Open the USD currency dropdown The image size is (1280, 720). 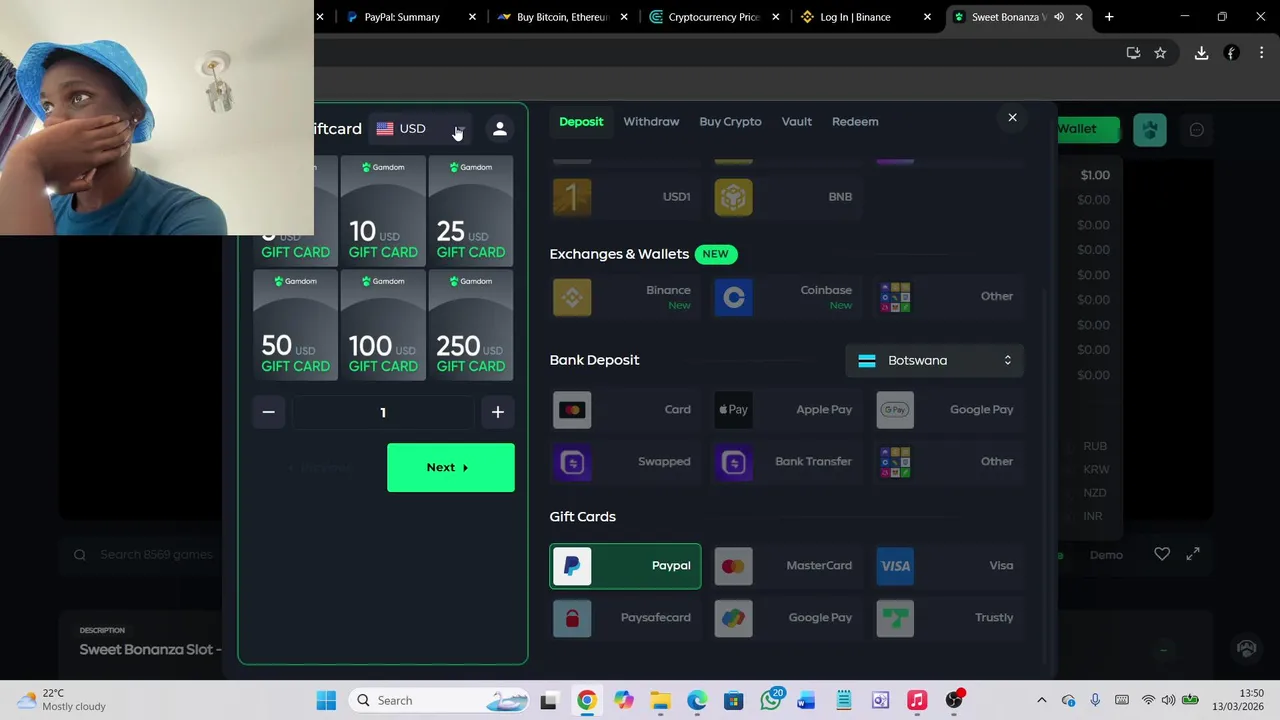[x=420, y=129]
